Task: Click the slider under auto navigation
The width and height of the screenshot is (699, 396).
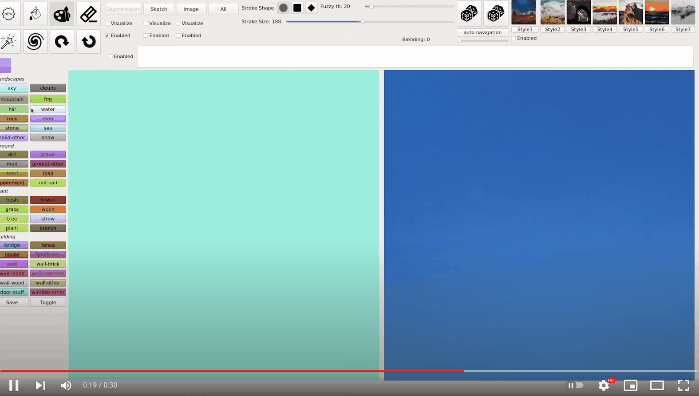Action: pos(483,41)
